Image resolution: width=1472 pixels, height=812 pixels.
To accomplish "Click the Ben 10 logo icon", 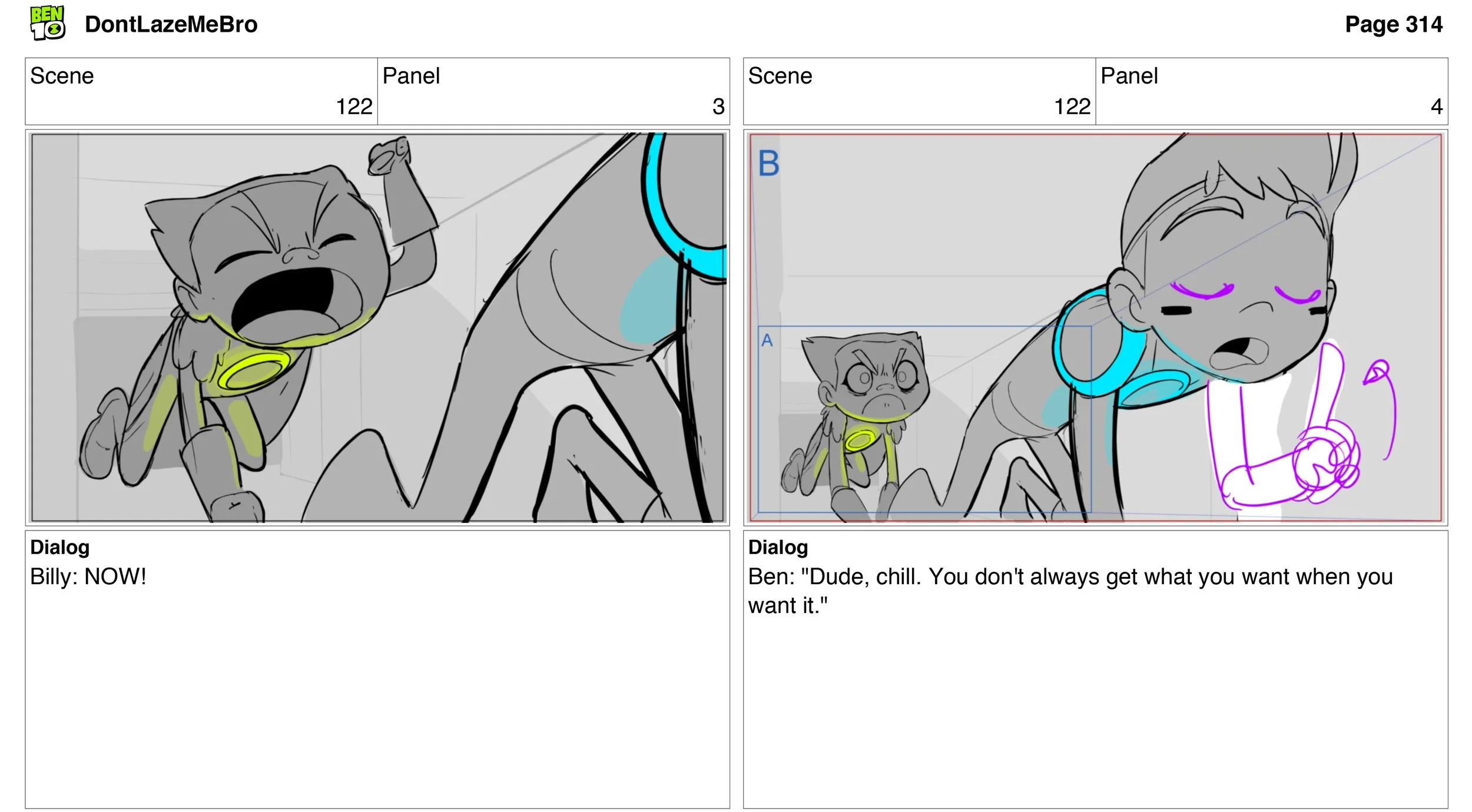I will [x=47, y=24].
